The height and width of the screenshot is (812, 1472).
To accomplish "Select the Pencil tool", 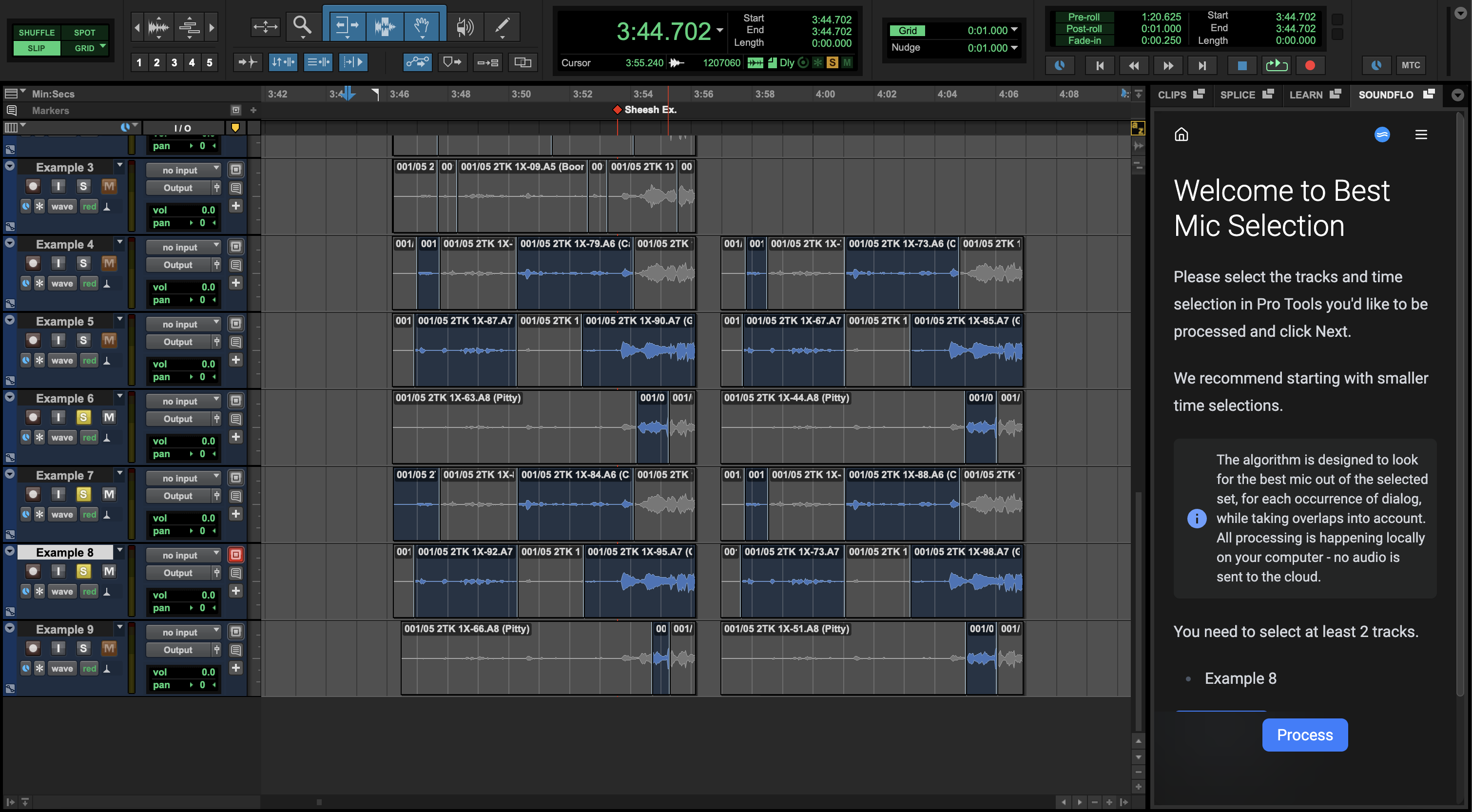I will pos(502,26).
